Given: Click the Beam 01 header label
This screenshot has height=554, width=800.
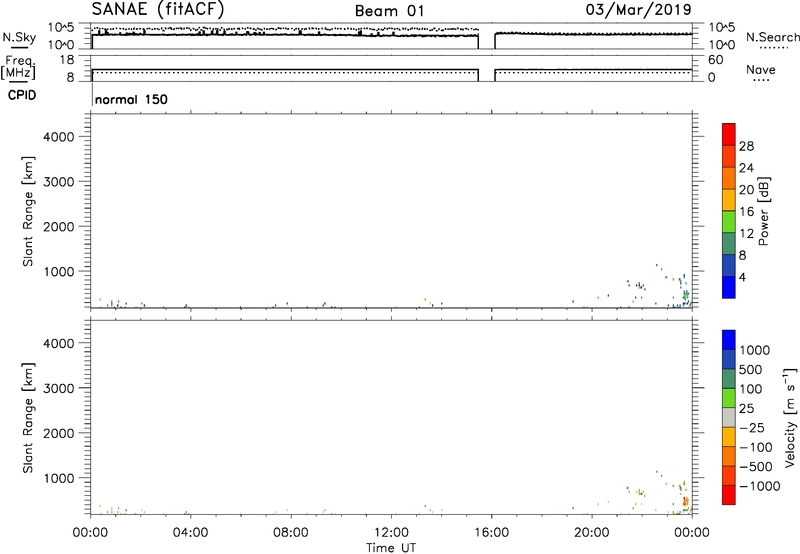Looking at the screenshot, I should (x=389, y=11).
